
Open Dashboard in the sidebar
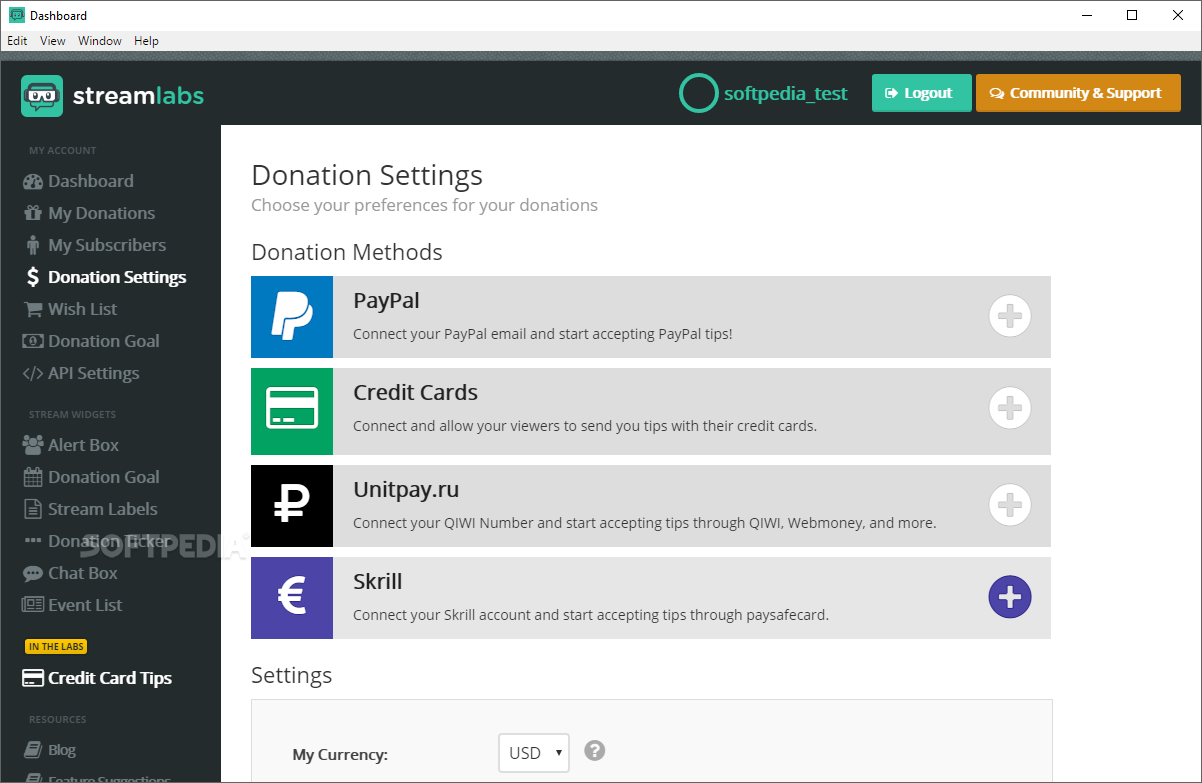78,181
